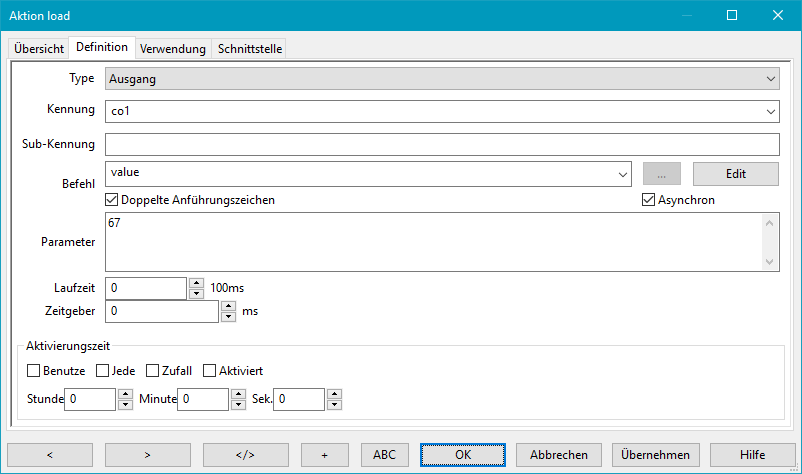Image resolution: width=802 pixels, height=474 pixels.
Task: Open the Schnittstelle tab
Action: (x=249, y=49)
